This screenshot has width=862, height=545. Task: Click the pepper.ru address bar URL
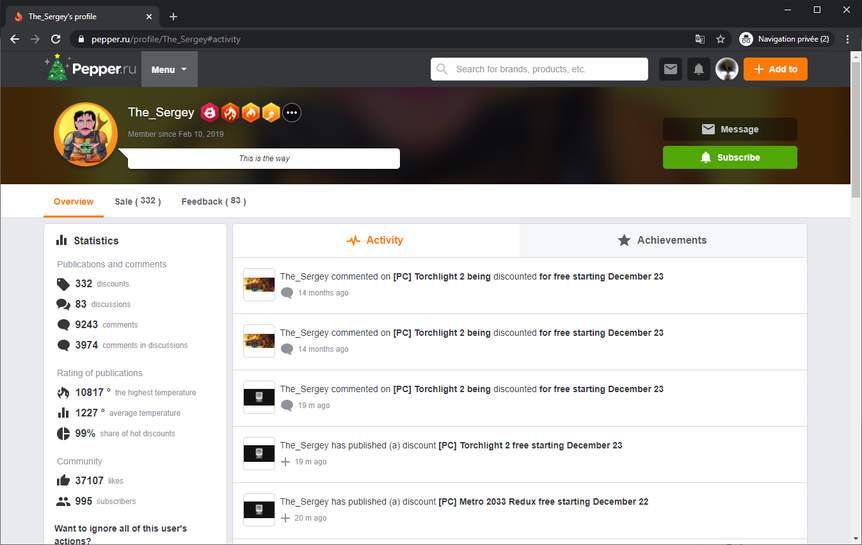click(165, 40)
